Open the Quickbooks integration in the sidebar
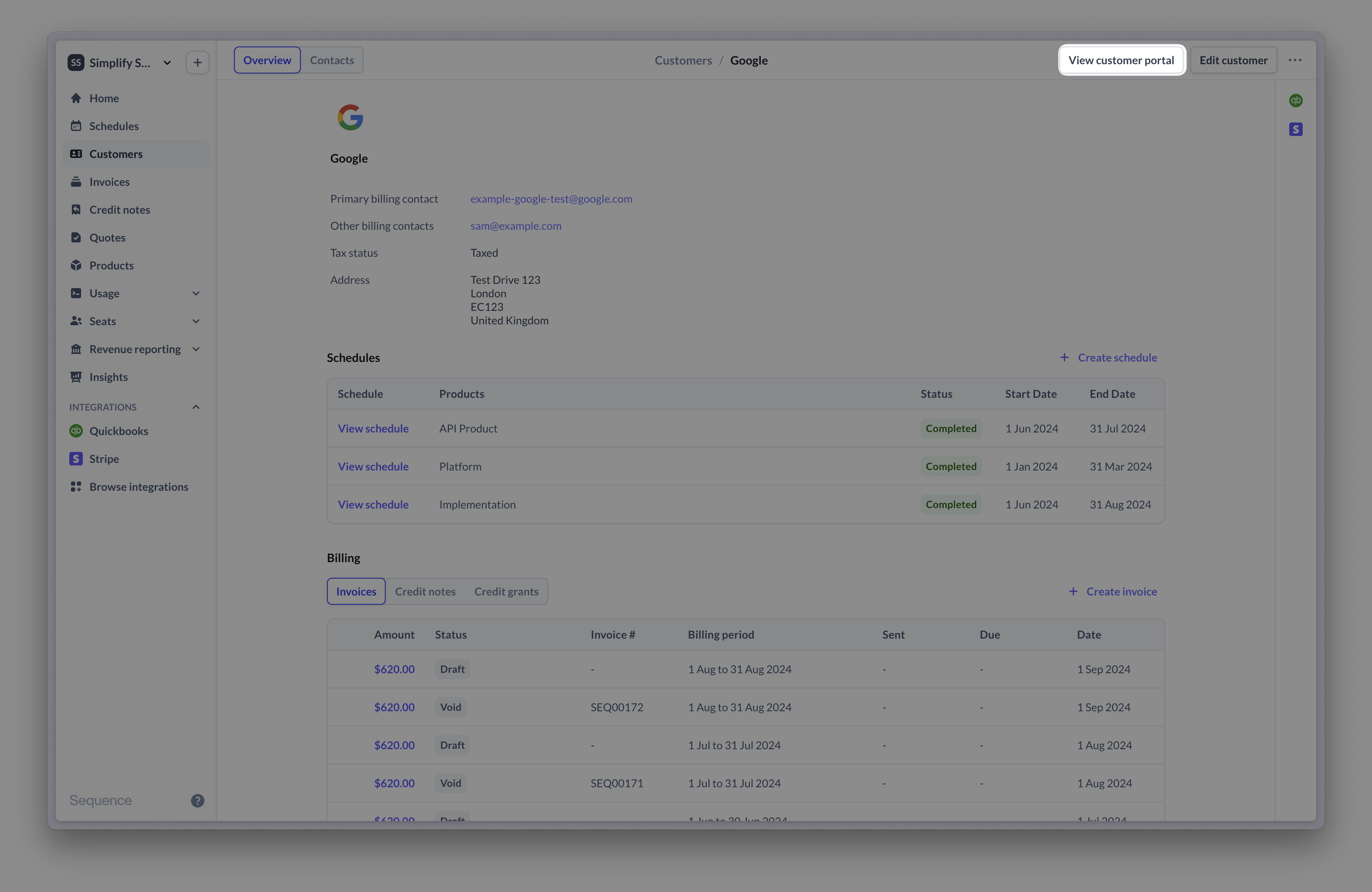This screenshot has height=892, width=1372. click(136, 431)
